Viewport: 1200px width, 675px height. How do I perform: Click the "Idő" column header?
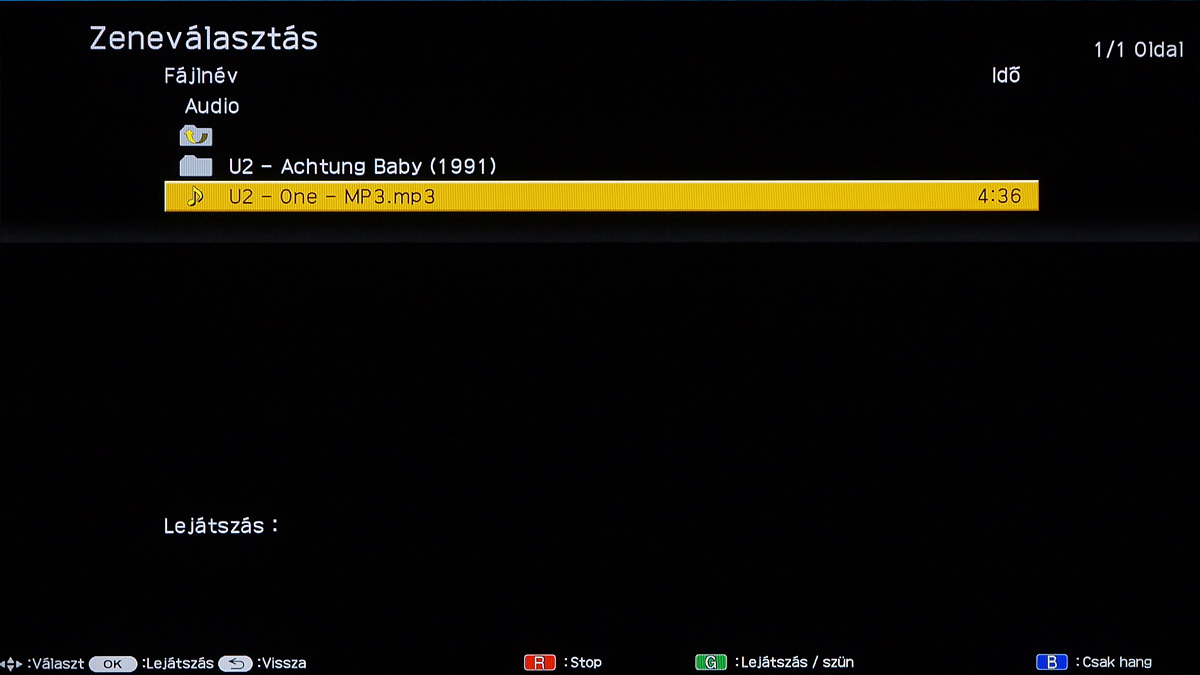(x=1005, y=76)
